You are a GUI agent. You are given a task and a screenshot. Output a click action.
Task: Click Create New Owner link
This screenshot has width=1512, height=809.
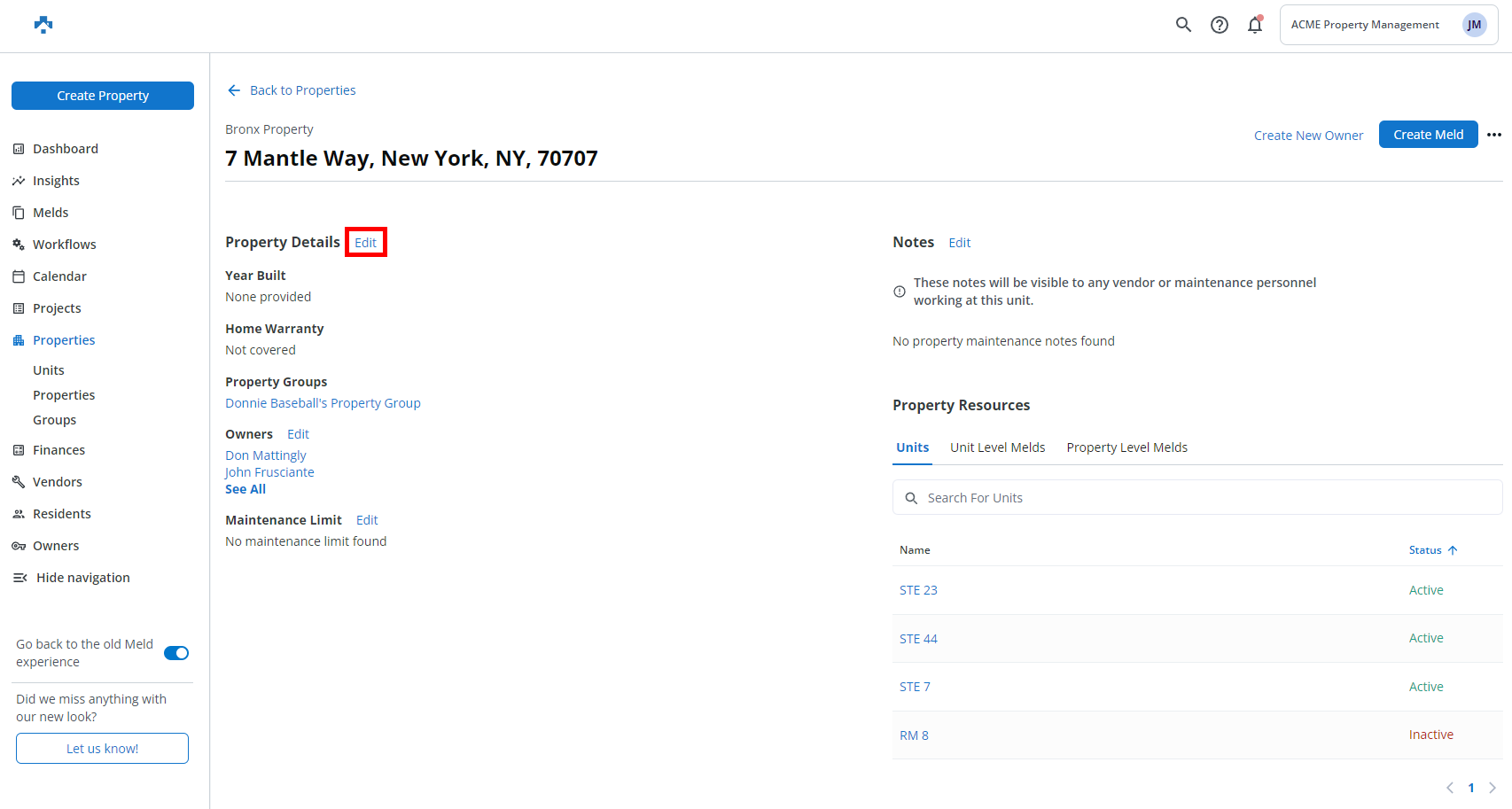[x=1308, y=136]
